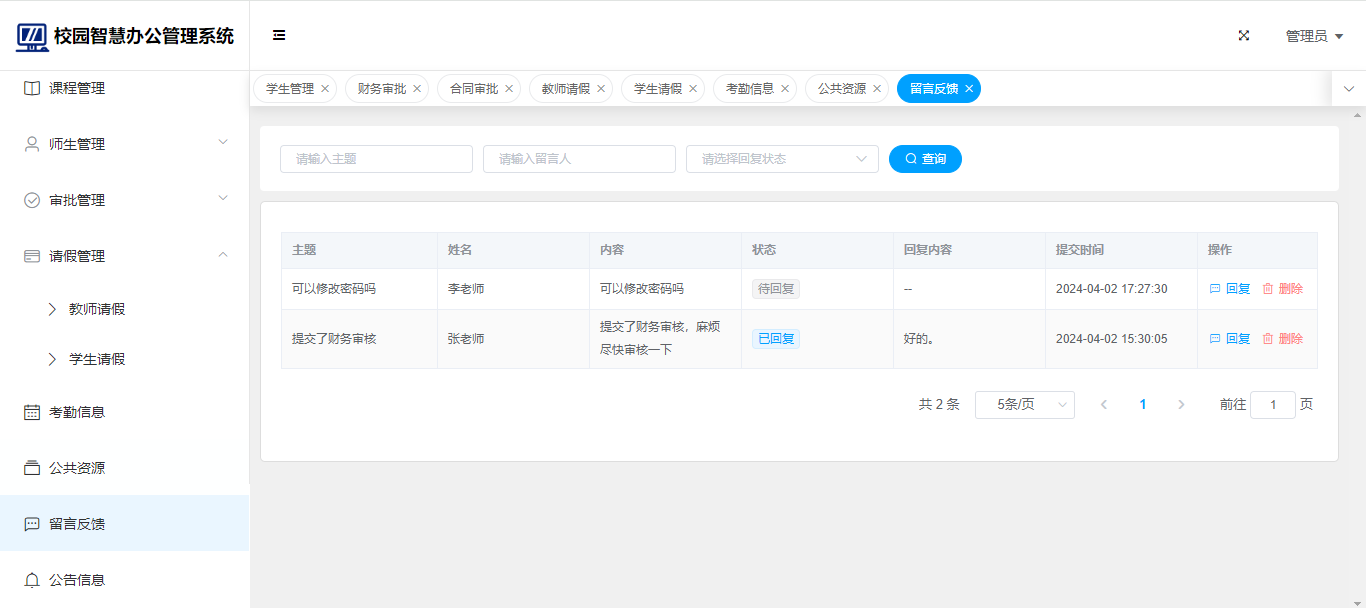Focus the 请输入主题 input field
This screenshot has height=608, width=1366.
(x=376, y=159)
